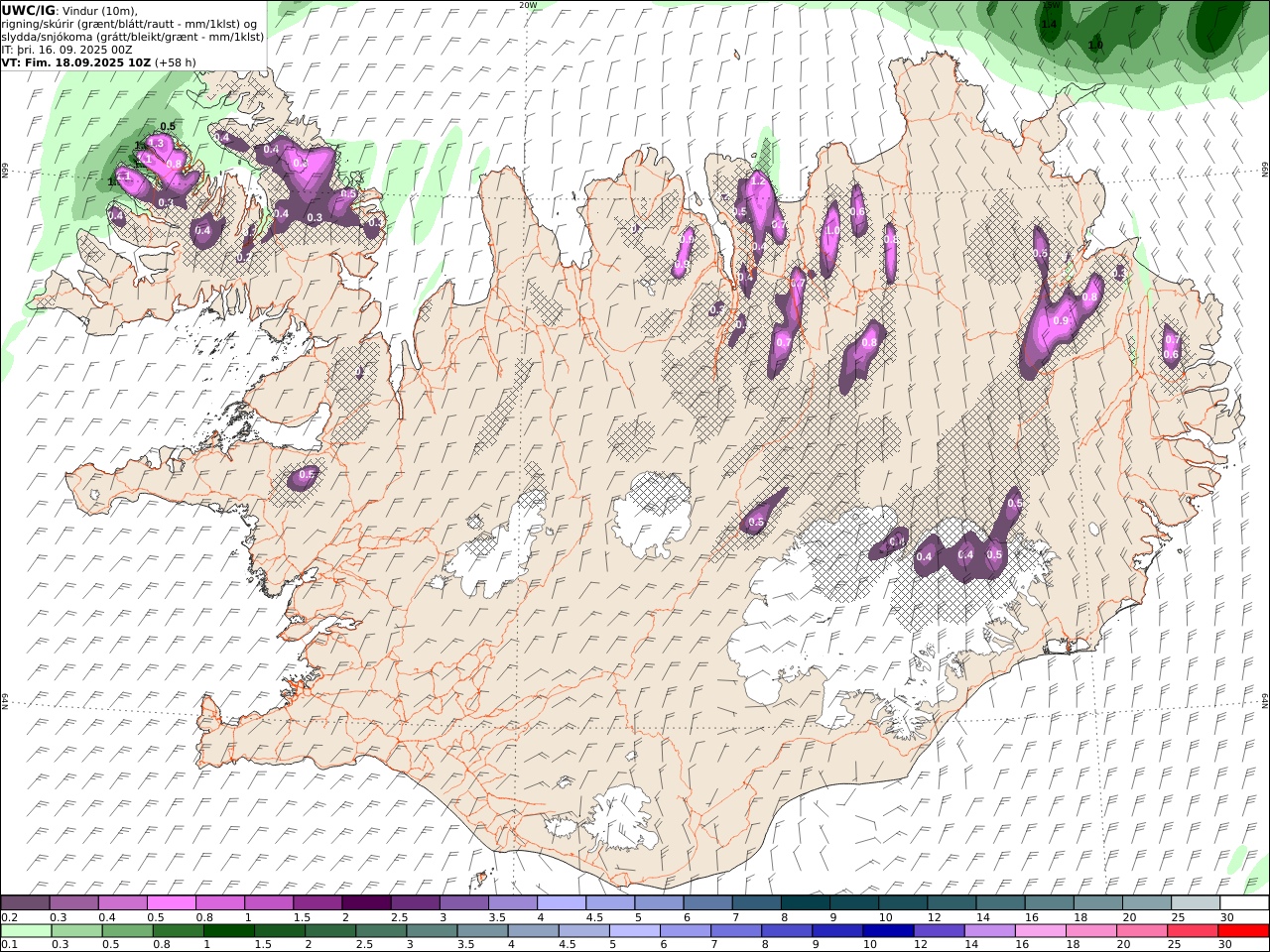Select the 8 blue swatch in the bottom legend row
The image size is (1270, 952).
coord(787,930)
